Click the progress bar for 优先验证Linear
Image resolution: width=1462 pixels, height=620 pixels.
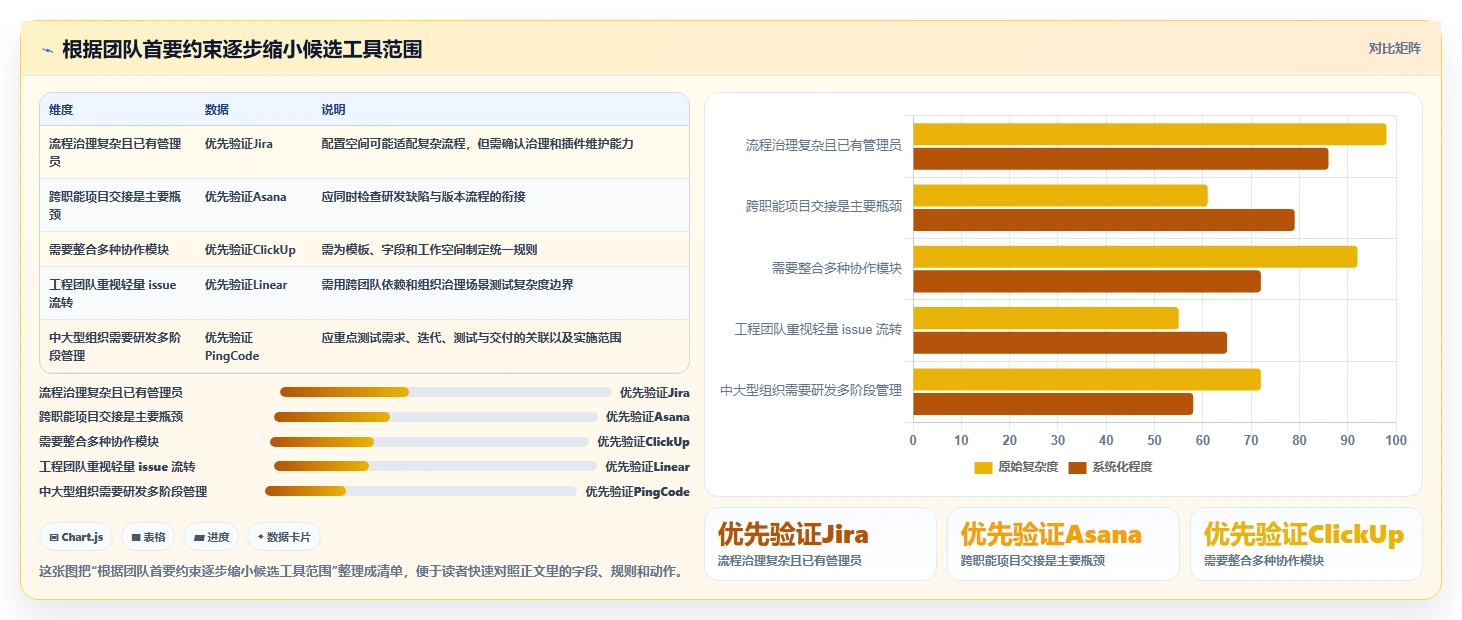[435, 466]
